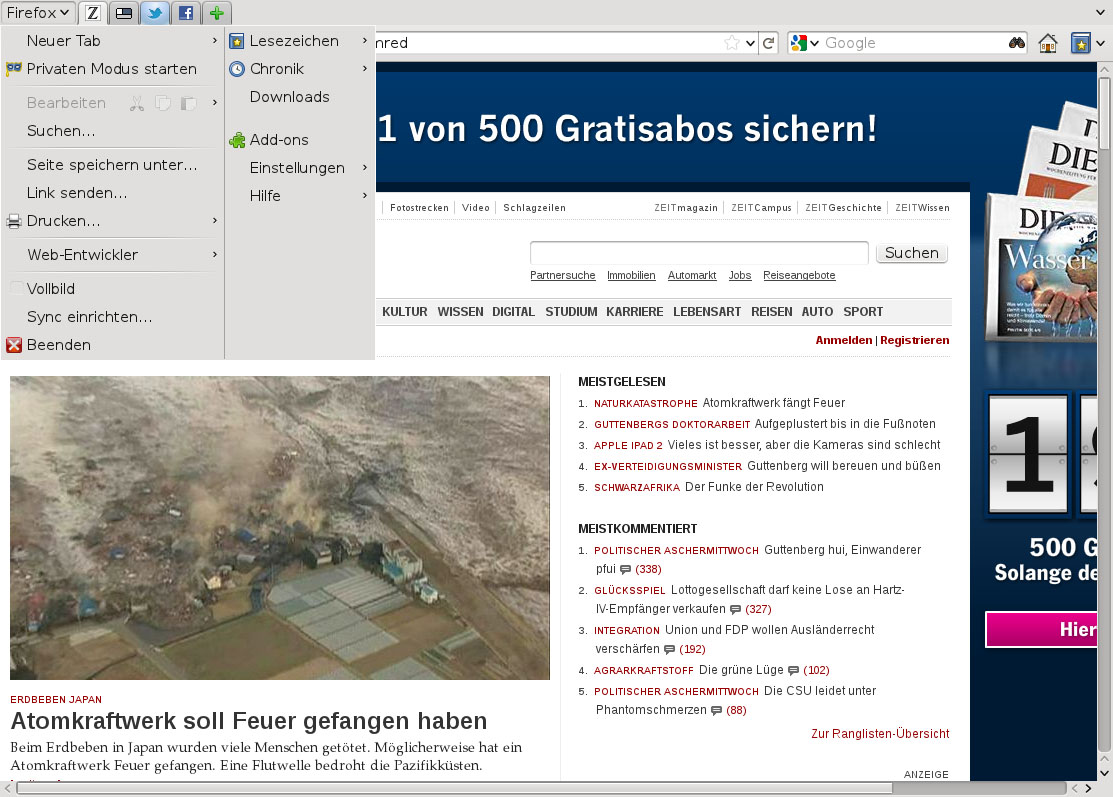Select the Facebook app tab icon
Image resolution: width=1113 pixels, height=797 pixels.
[x=185, y=12]
